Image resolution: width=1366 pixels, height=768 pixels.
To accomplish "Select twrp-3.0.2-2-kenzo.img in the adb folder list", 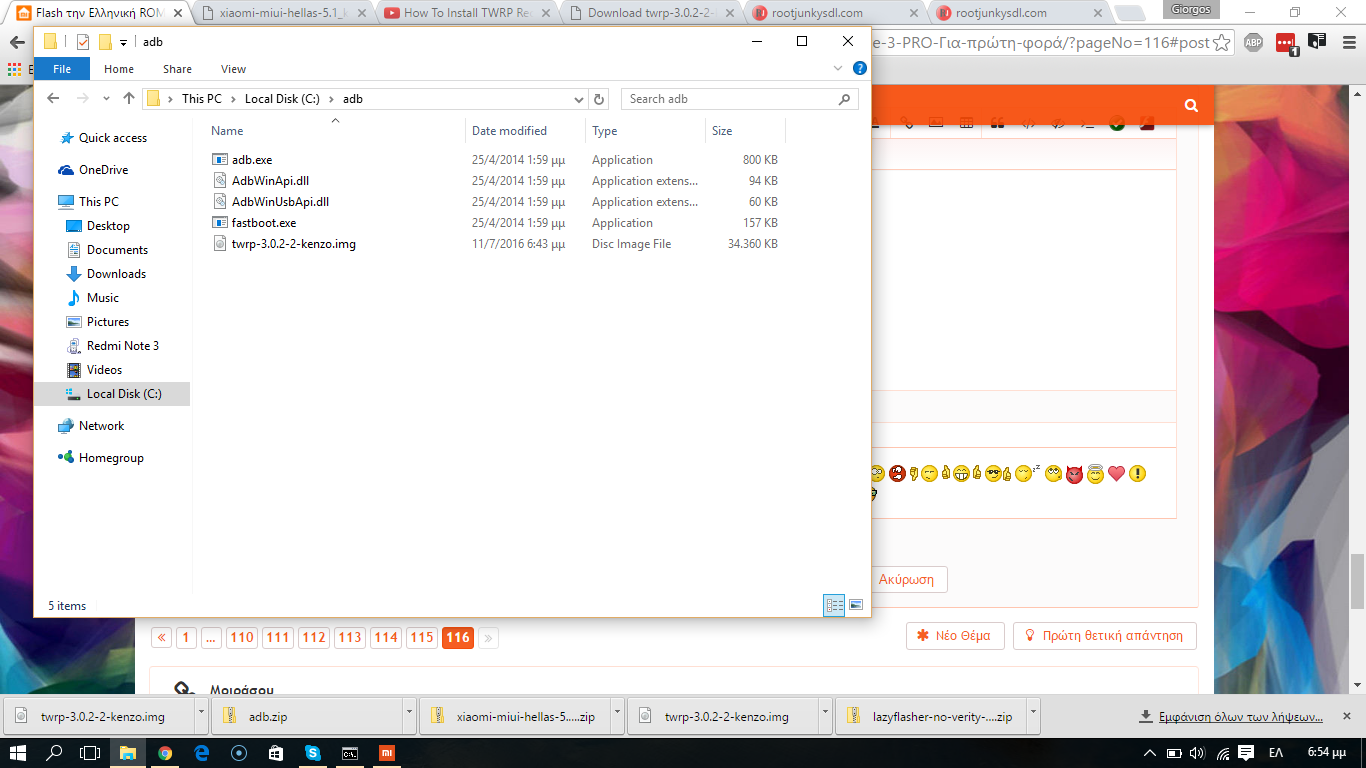I will [x=294, y=244].
